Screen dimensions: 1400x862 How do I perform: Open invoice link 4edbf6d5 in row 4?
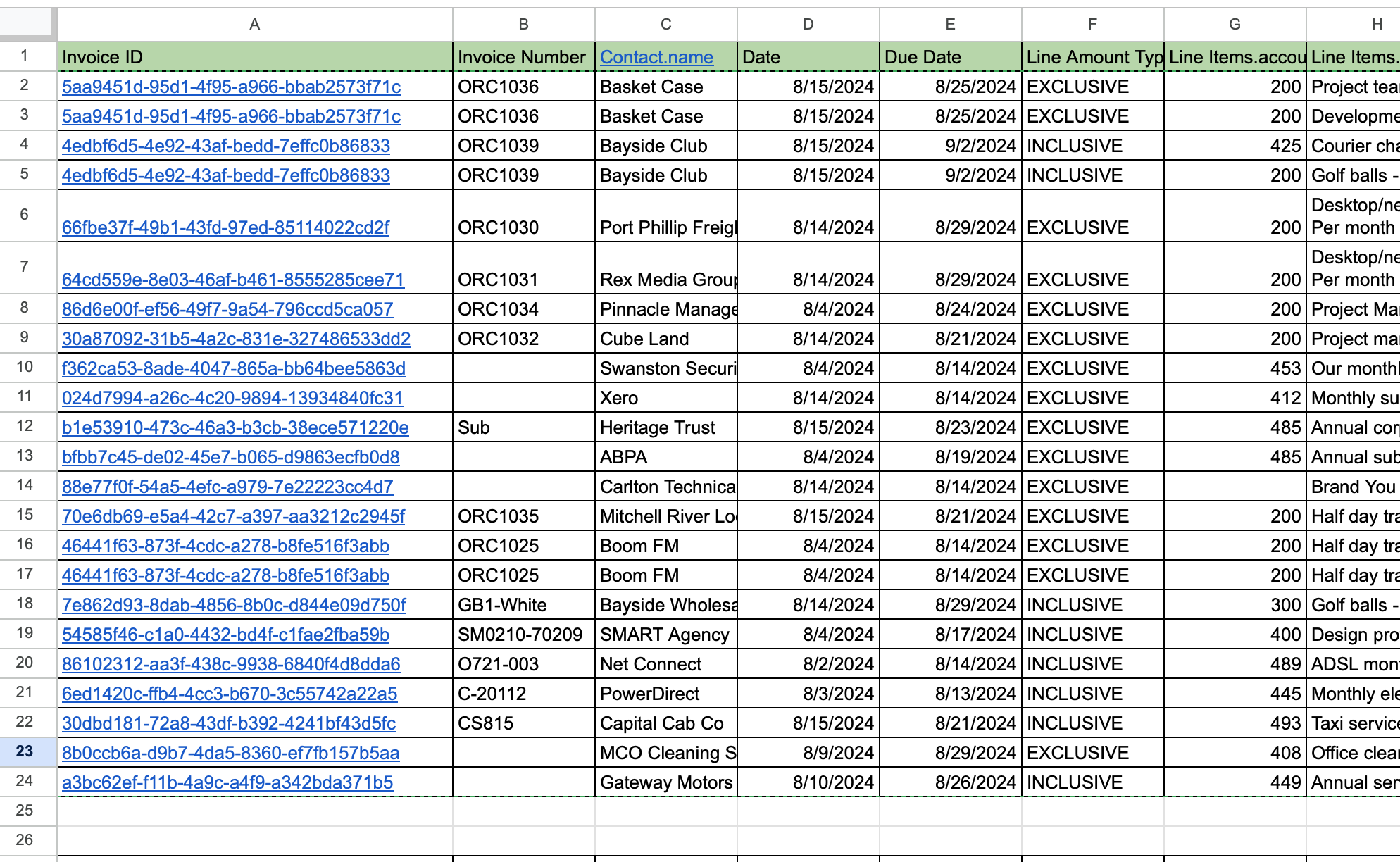[x=225, y=146]
